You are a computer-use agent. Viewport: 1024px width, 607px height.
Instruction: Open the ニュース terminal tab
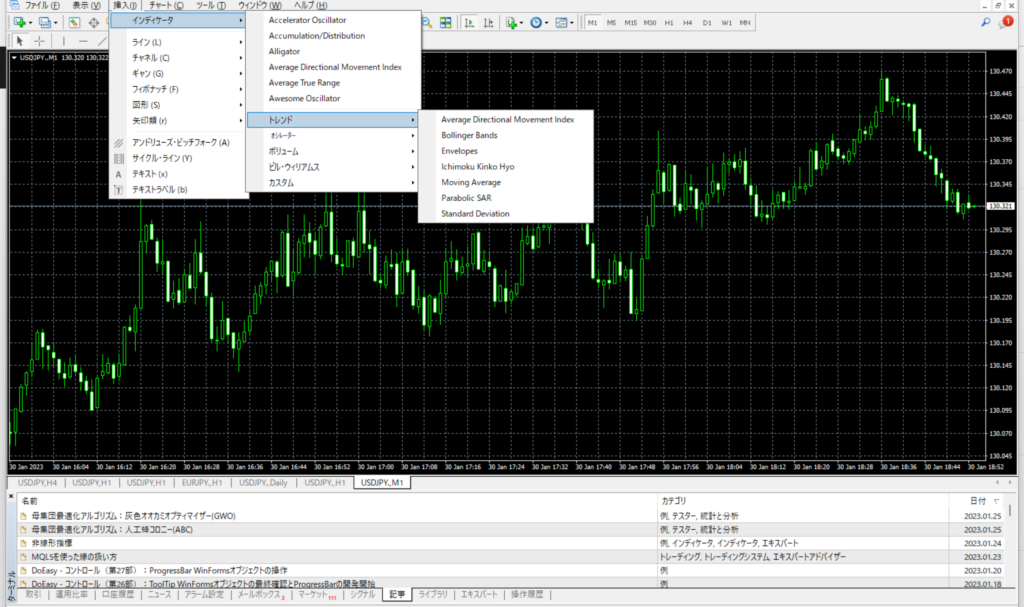159,595
